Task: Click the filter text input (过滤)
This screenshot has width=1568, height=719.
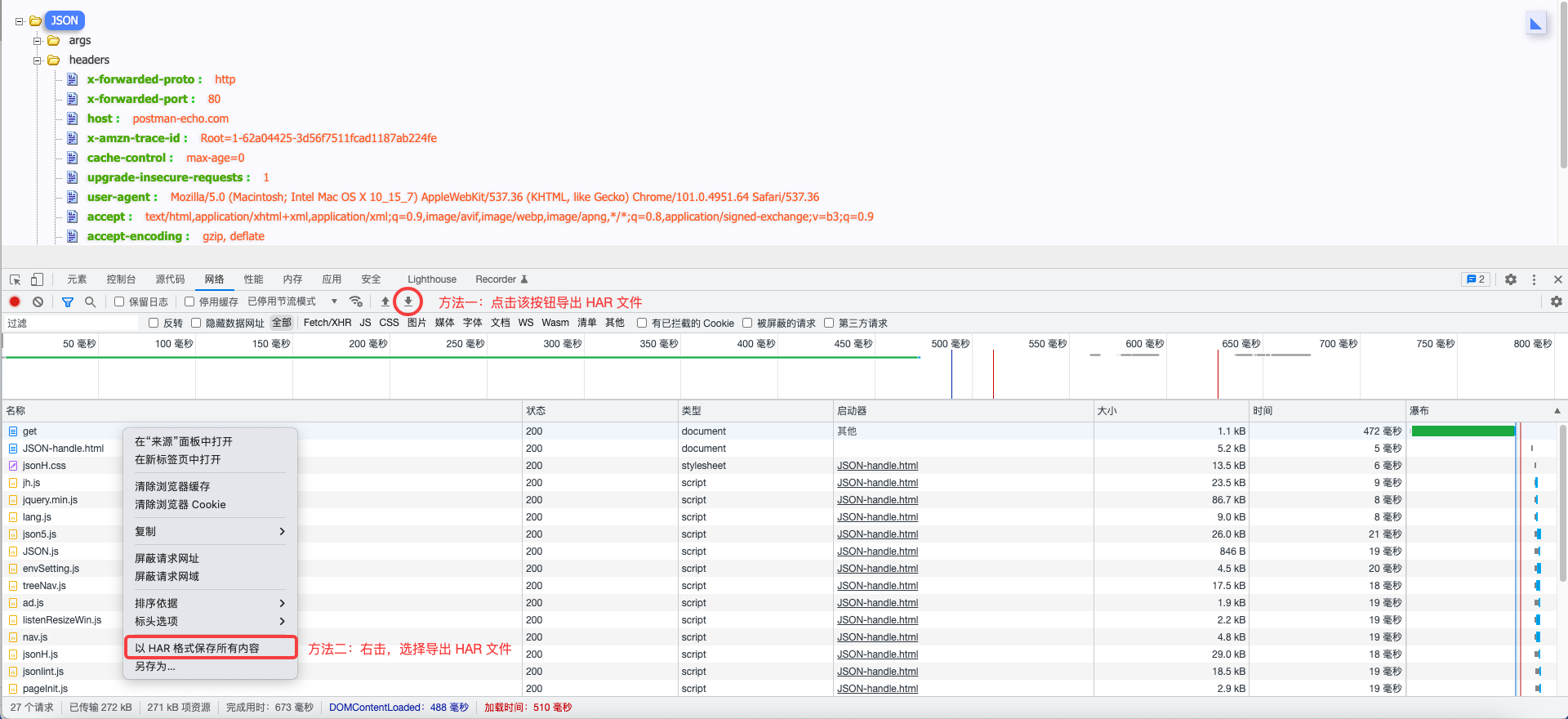Action: (x=72, y=323)
